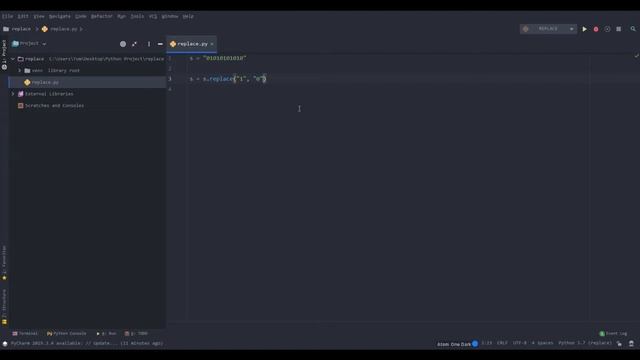The height and width of the screenshot is (360, 640).
Task: Click the tool windows quick-access icon
Action: coord(5,344)
